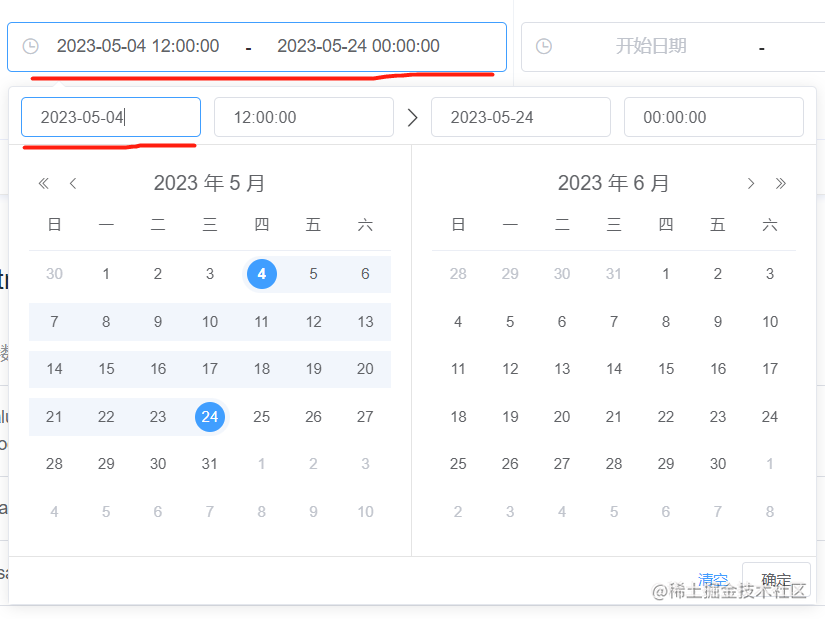Screen dimensions: 825x619
Task: Select May 15 on the left calendar
Action: (106, 369)
